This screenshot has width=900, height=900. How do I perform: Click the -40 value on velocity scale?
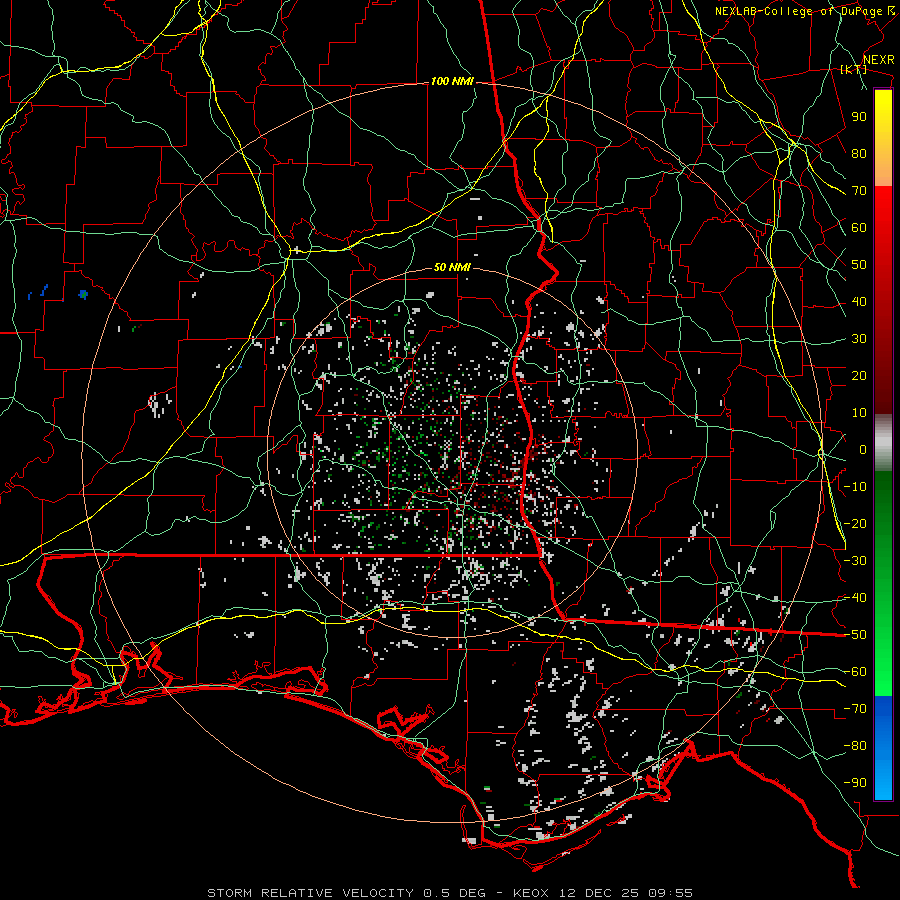click(855, 598)
